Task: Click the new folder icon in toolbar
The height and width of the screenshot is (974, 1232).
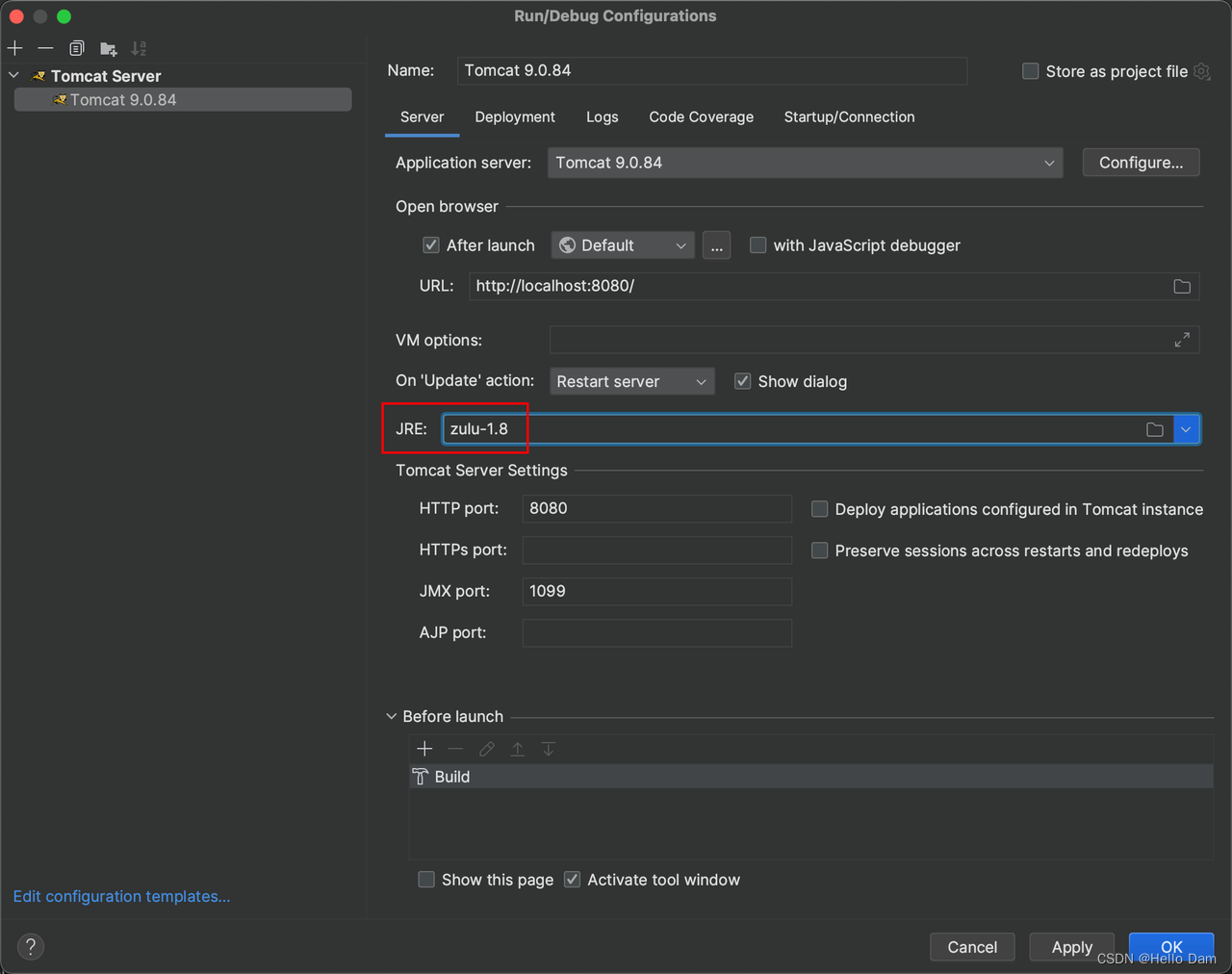Action: (109, 48)
